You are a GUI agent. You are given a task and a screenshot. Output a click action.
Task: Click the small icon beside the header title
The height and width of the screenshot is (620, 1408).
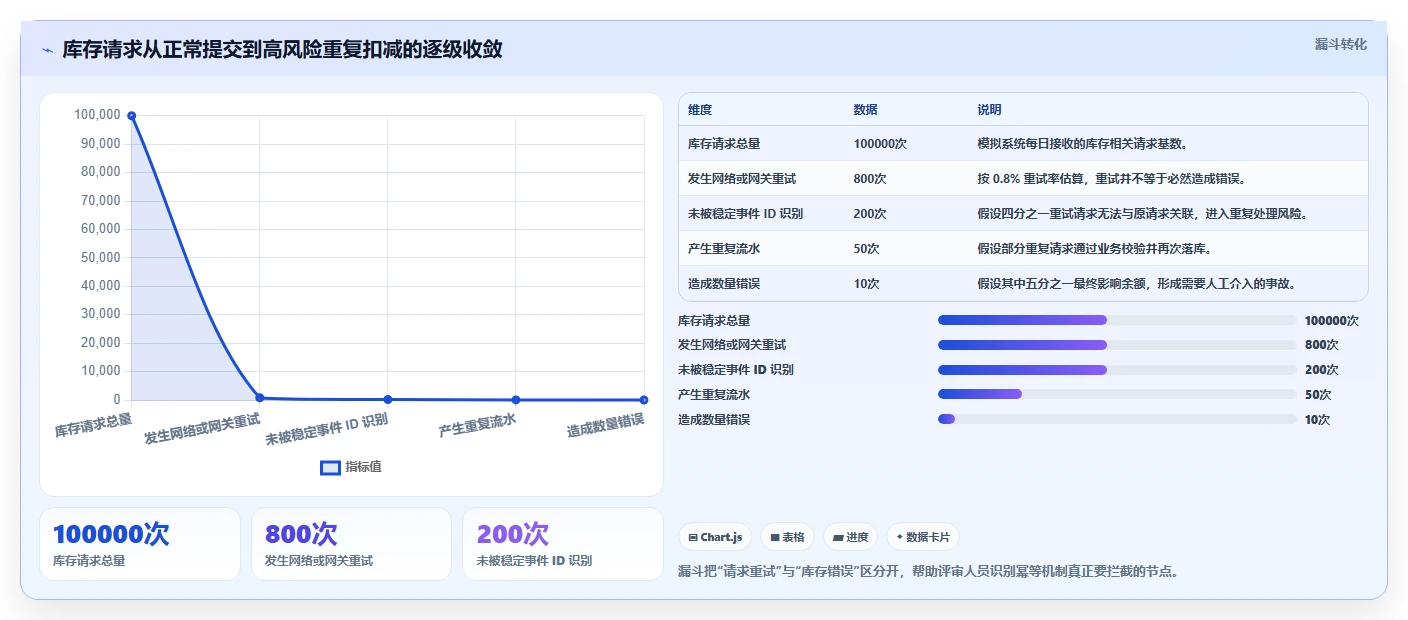point(47,49)
